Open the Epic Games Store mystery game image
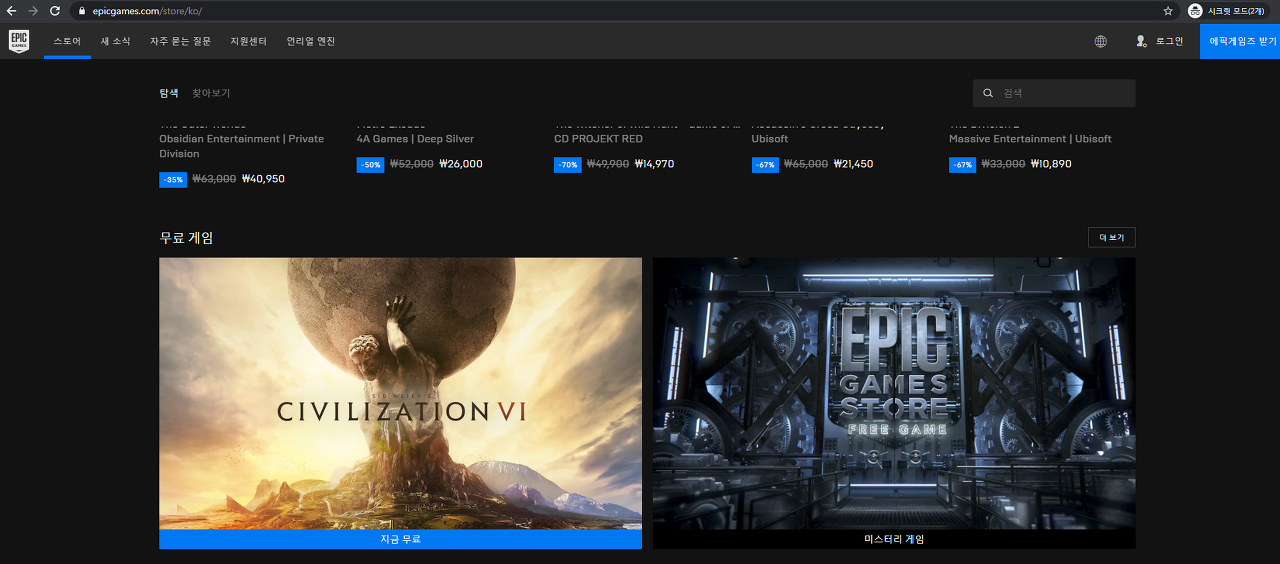The image size is (1280, 564). coord(894,393)
